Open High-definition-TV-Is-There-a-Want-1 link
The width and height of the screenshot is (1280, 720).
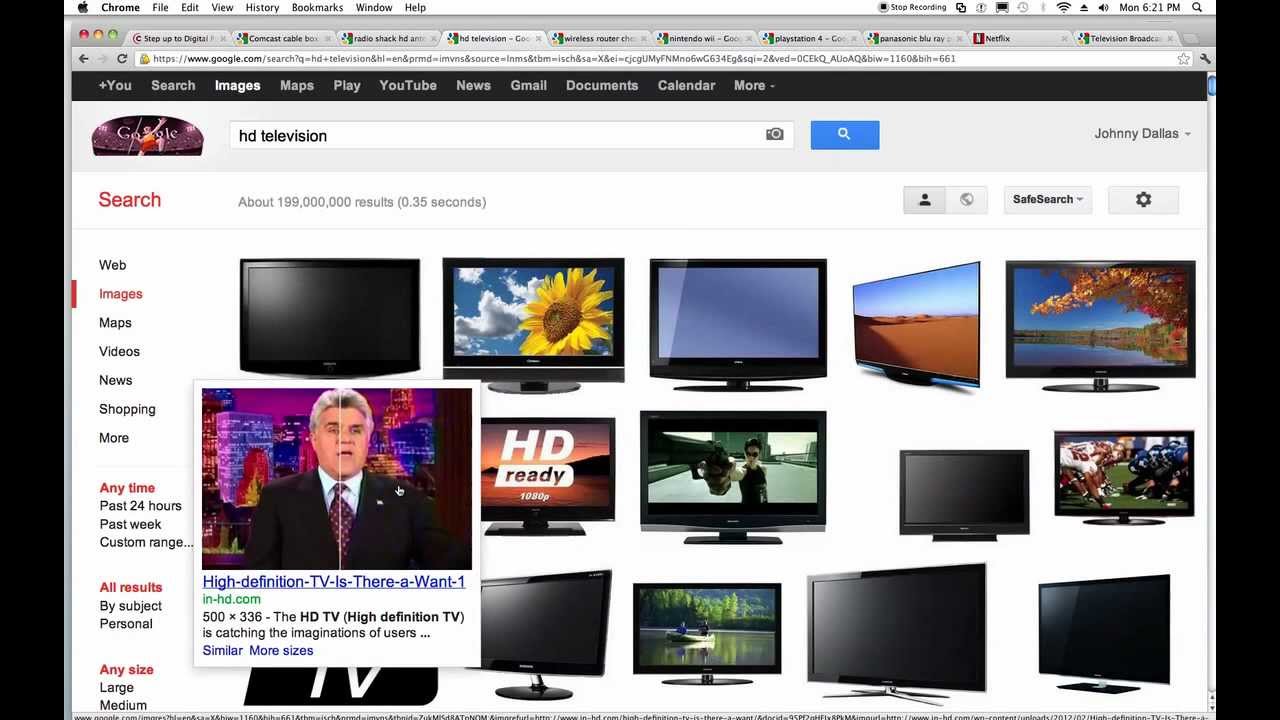point(334,581)
